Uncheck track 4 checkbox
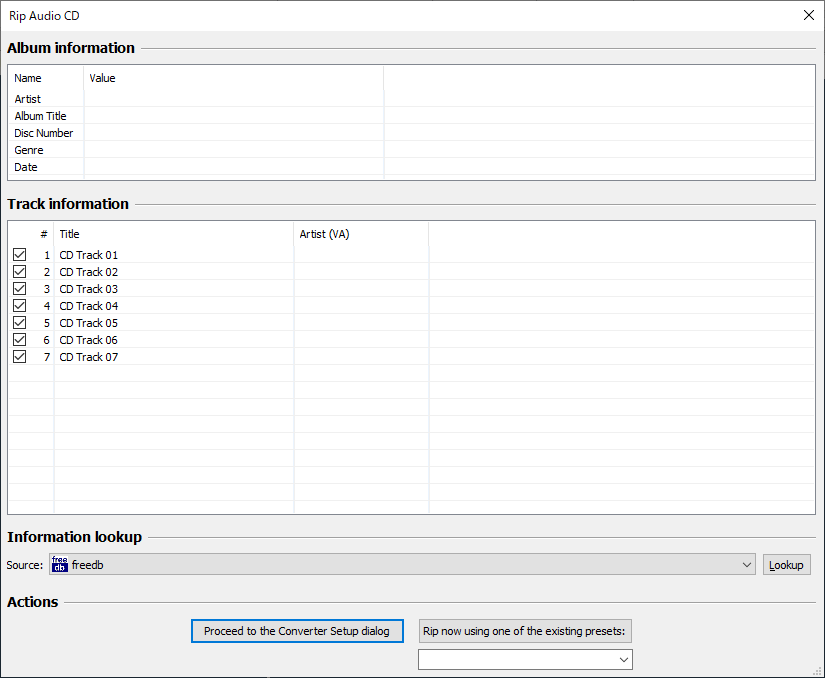 click(x=19, y=306)
